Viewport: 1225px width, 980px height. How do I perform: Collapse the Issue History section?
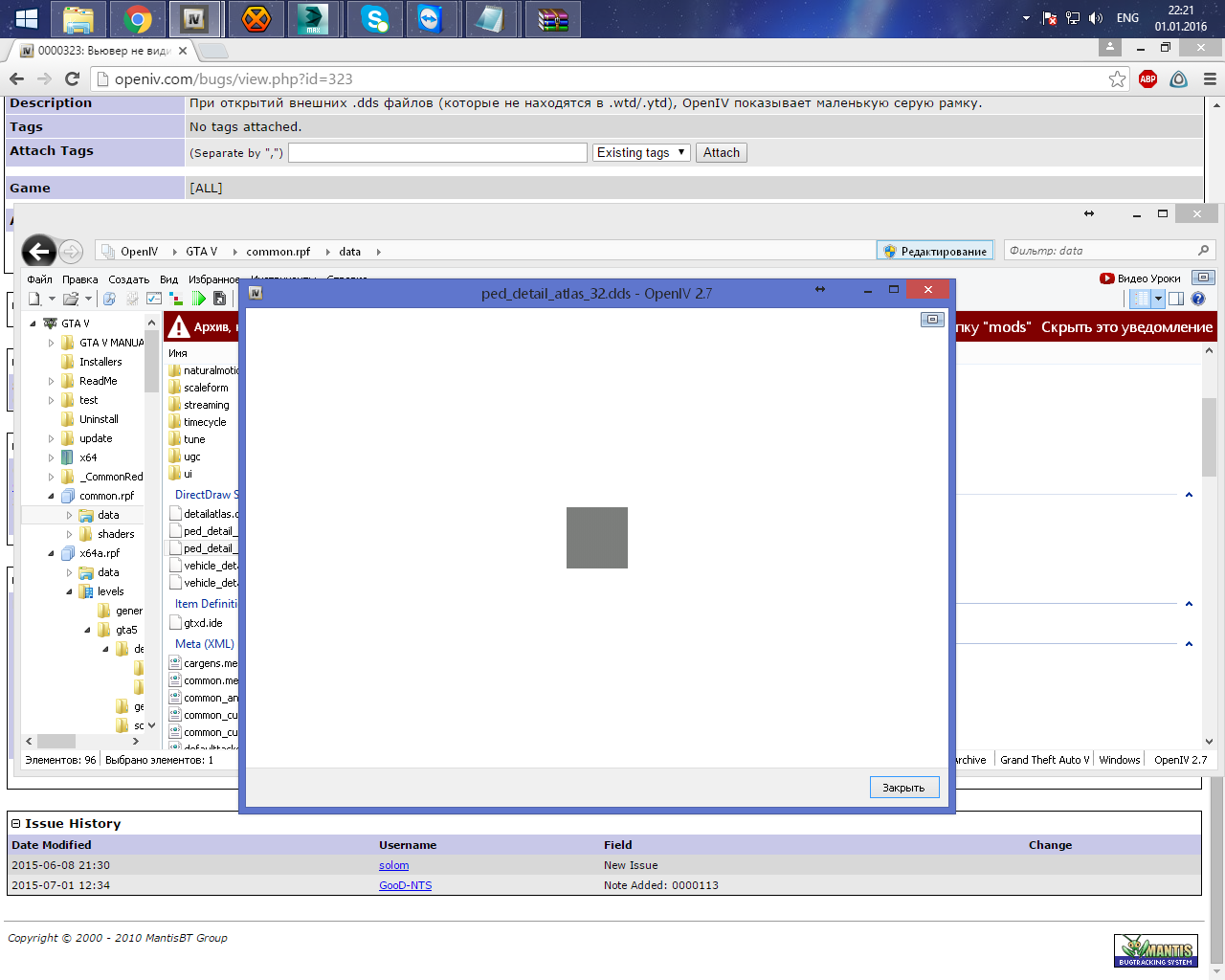16,824
